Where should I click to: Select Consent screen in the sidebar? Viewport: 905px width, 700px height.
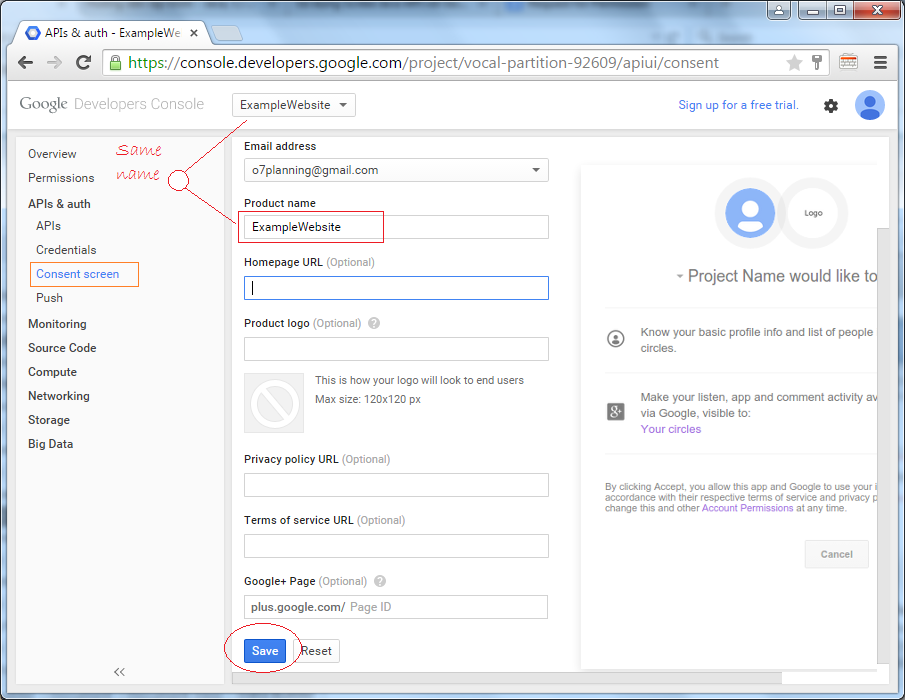pos(78,274)
